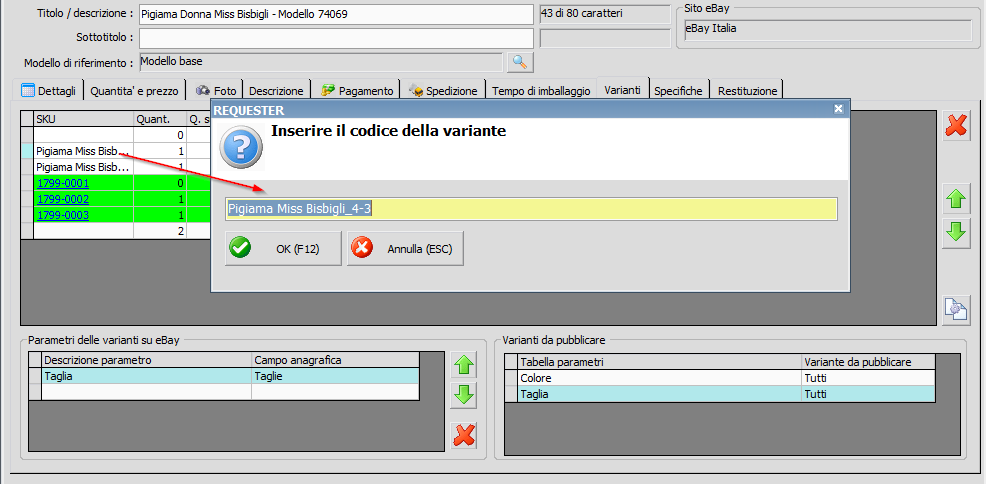Image resolution: width=986 pixels, height=484 pixels.
Task: Switch to the Spedizione tab
Action: (443, 91)
